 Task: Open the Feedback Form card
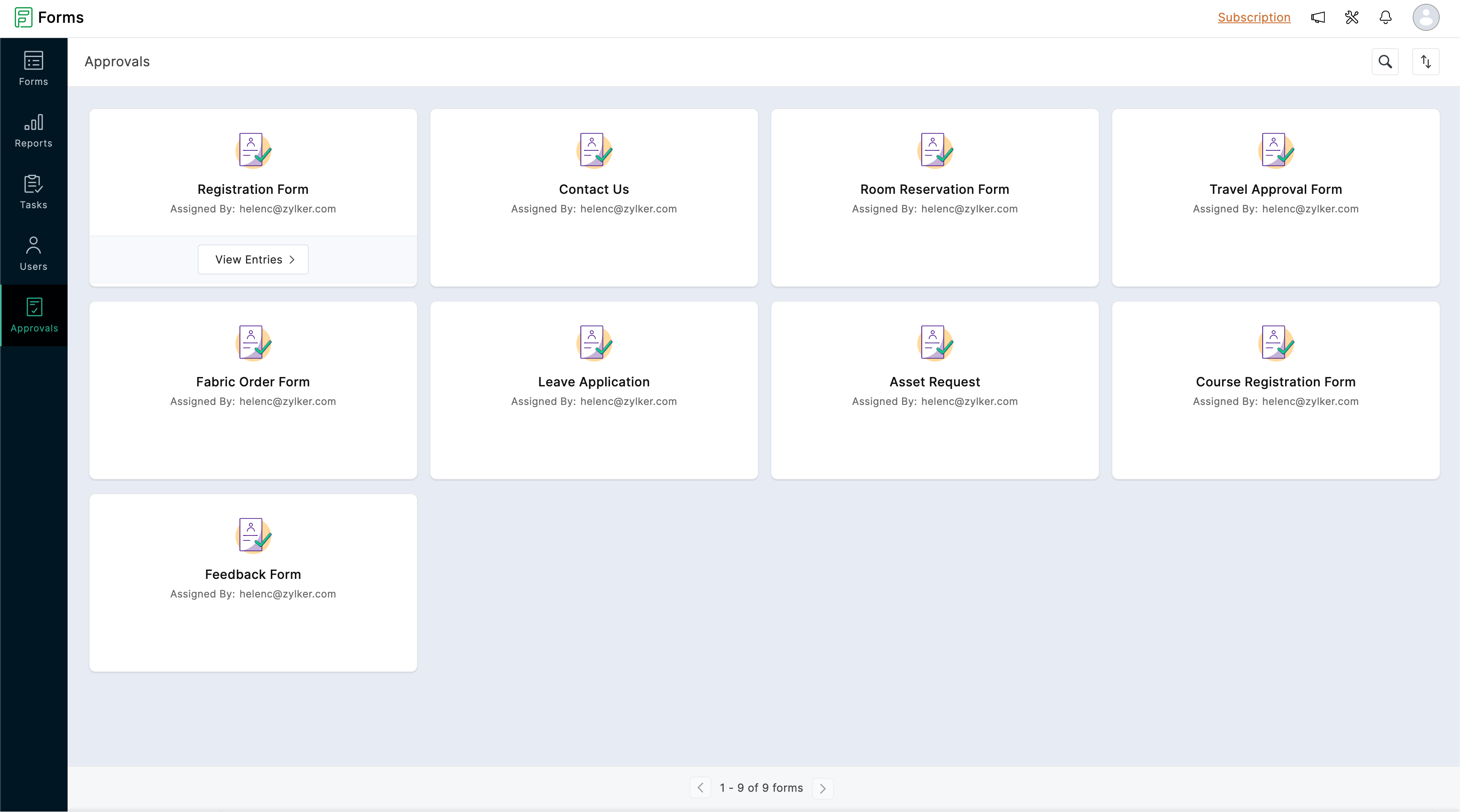(x=253, y=575)
